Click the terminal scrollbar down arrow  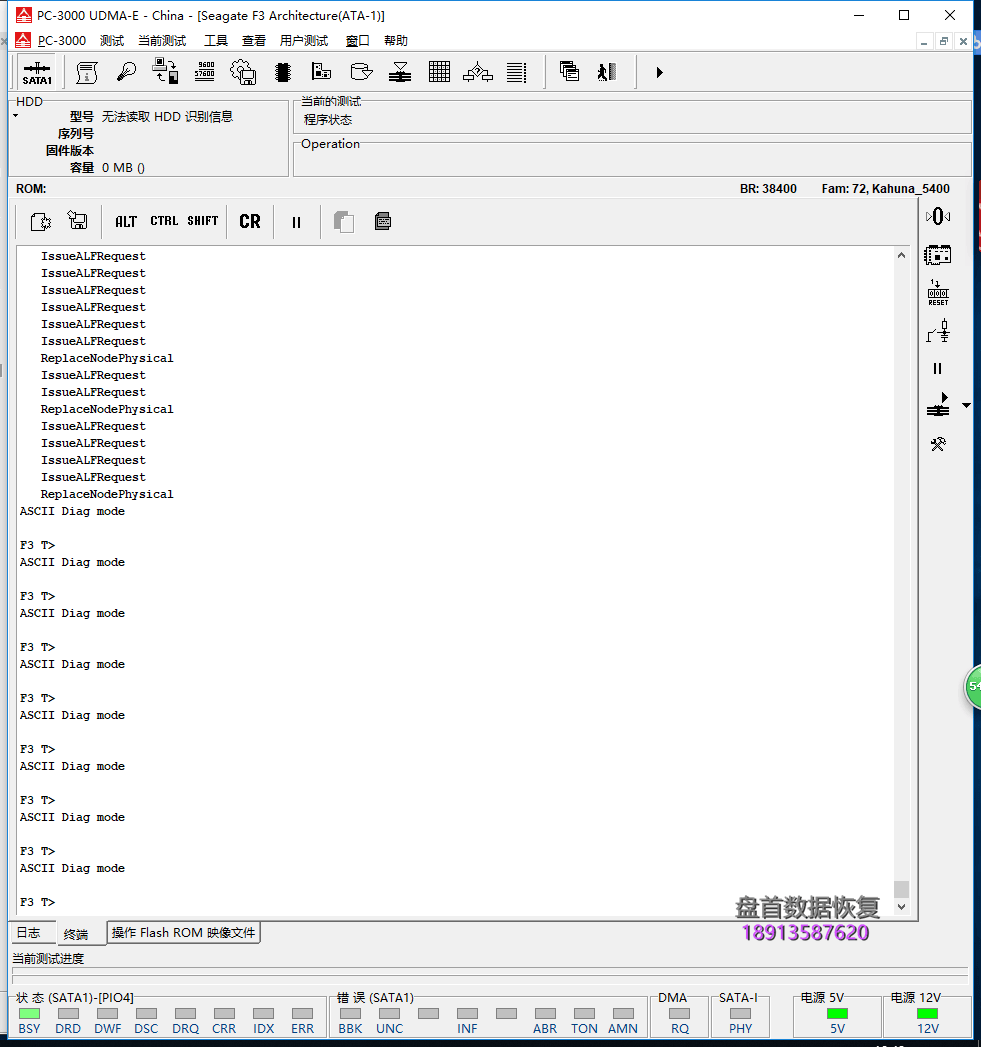tap(902, 907)
